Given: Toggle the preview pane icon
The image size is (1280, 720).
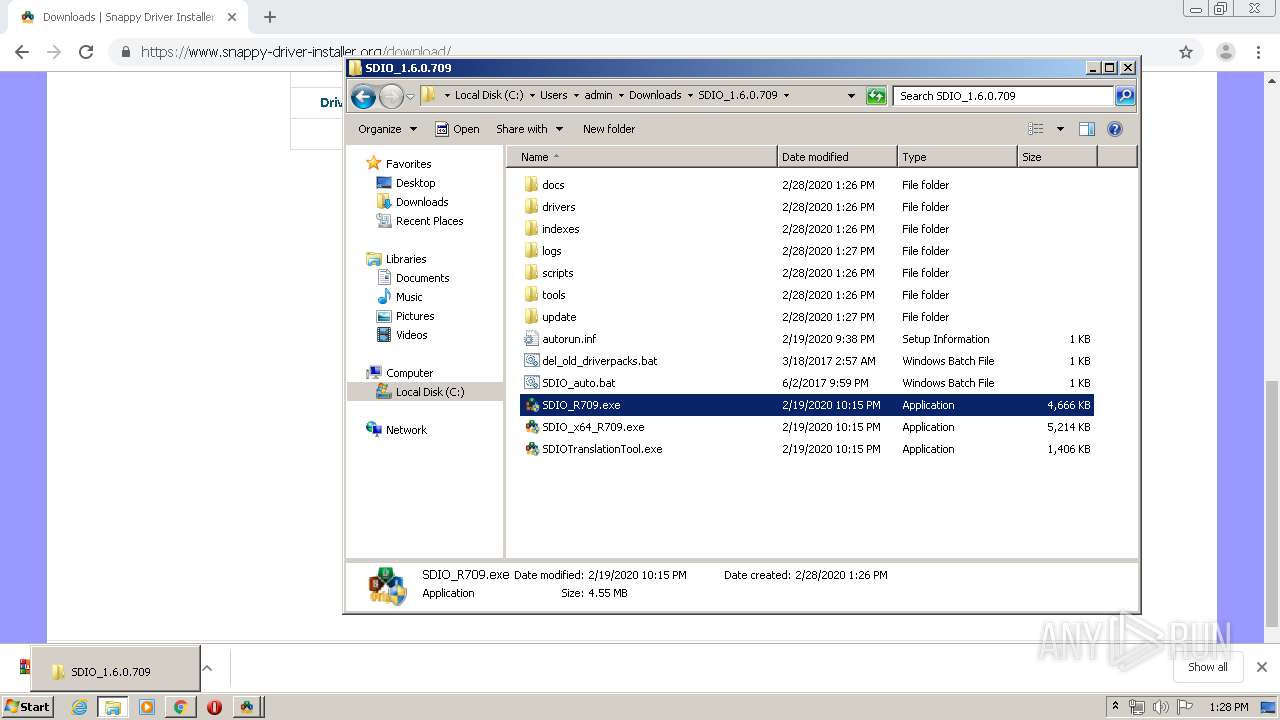Looking at the screenshot, I should (x=1087, y=129).
